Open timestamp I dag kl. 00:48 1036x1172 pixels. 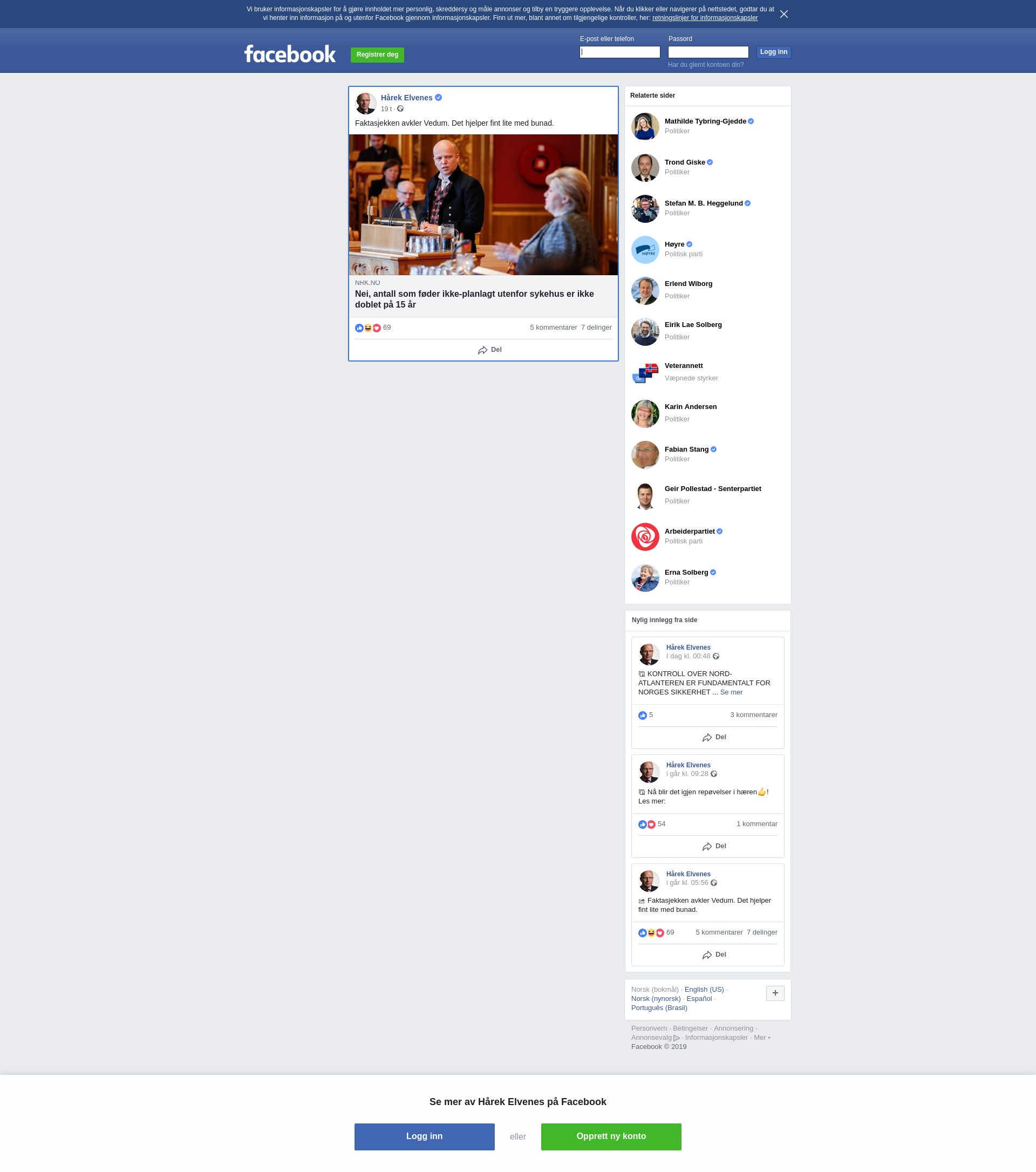[x=688, y=656]
